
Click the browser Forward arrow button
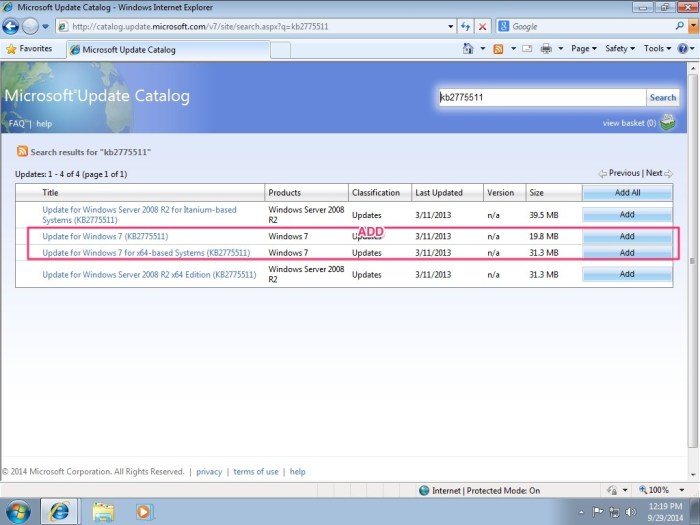(x=30, y=26)
